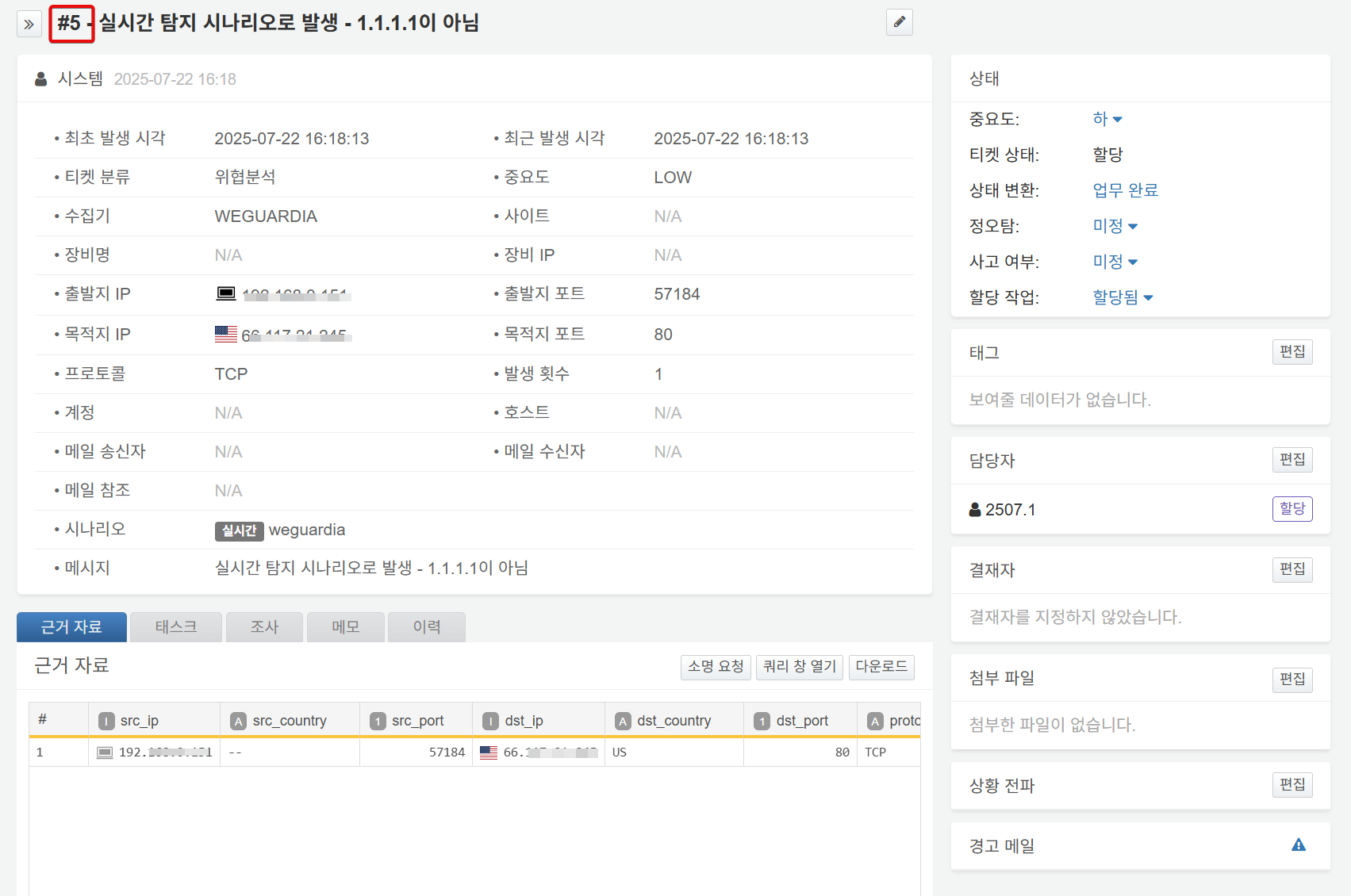Switch to the 메모 tab
1351x896 pixels.
pyautogui.click(x=345, y=627)
